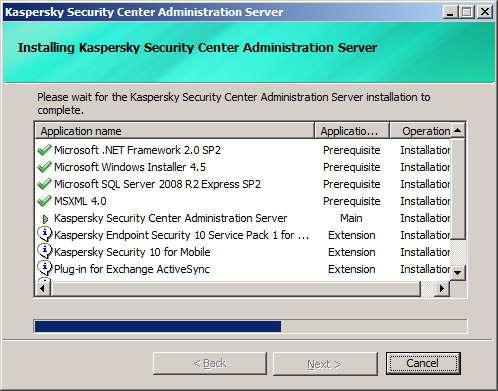The image size is (498, 391).
Task: Click the list scroll up arrow
Action: tap(458, 131)
